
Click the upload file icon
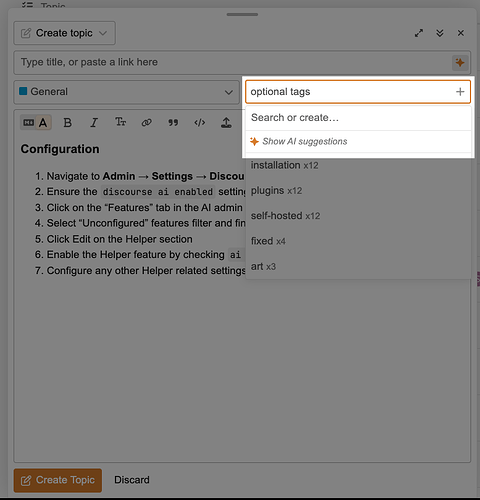226,123
